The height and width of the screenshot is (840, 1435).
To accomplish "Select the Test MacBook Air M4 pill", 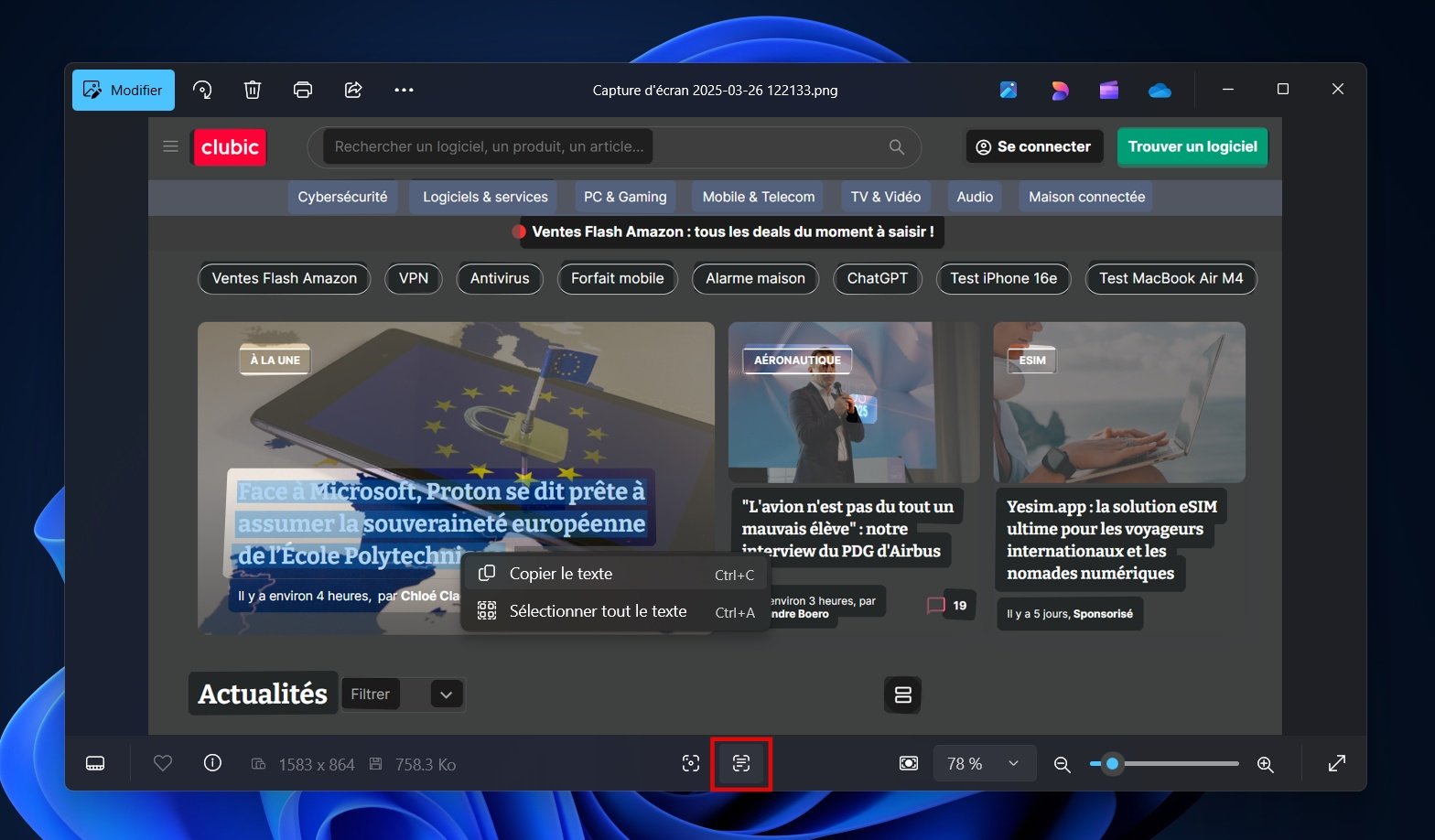I will (1171, 278).
